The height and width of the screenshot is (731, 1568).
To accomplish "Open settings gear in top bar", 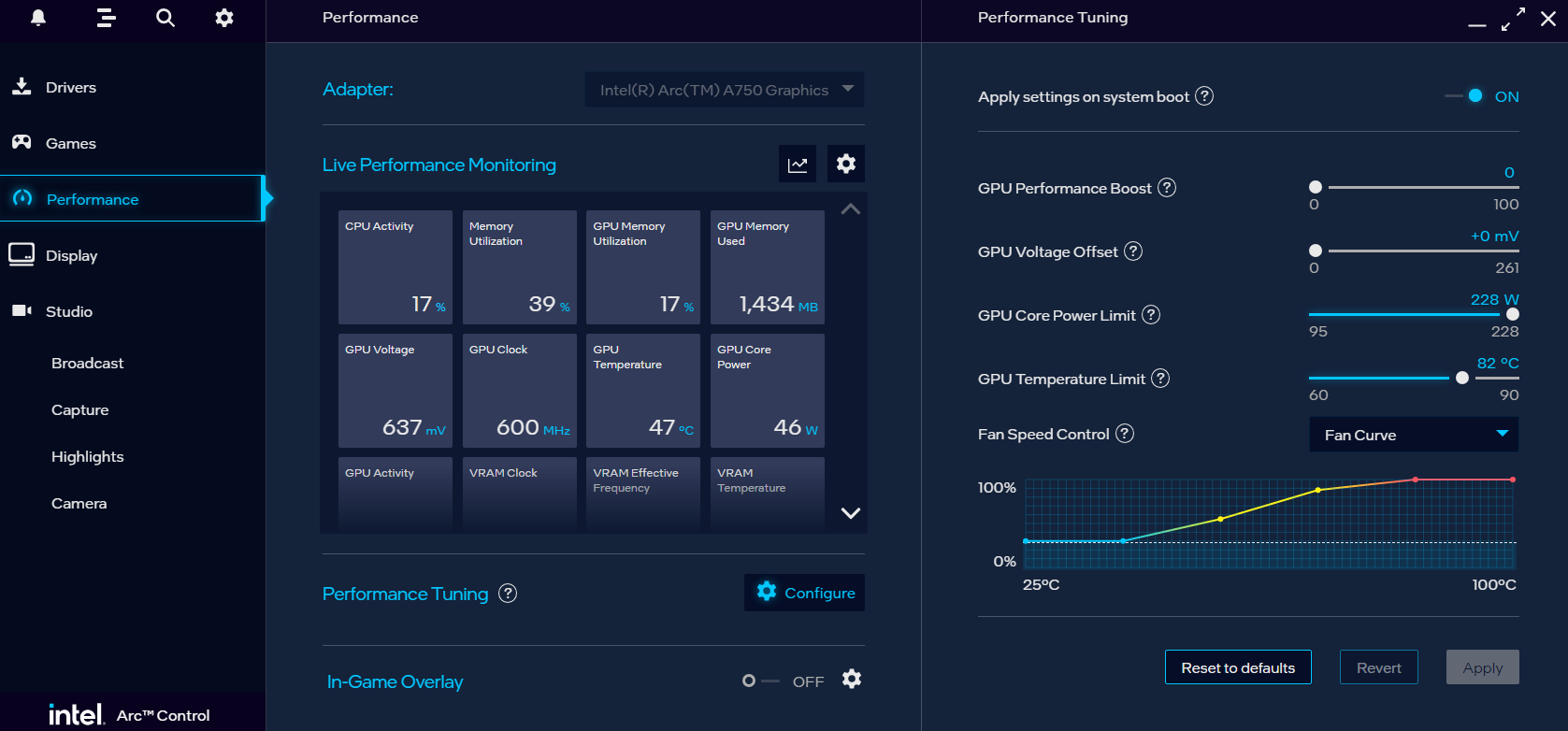I will (224, 18).
